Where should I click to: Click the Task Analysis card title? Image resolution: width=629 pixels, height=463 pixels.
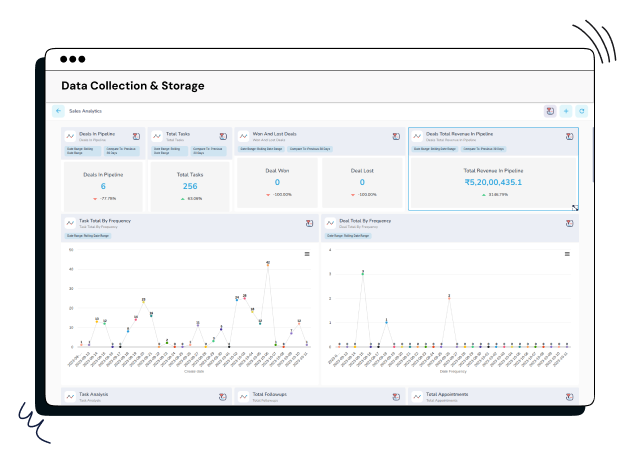click(93, 394)
